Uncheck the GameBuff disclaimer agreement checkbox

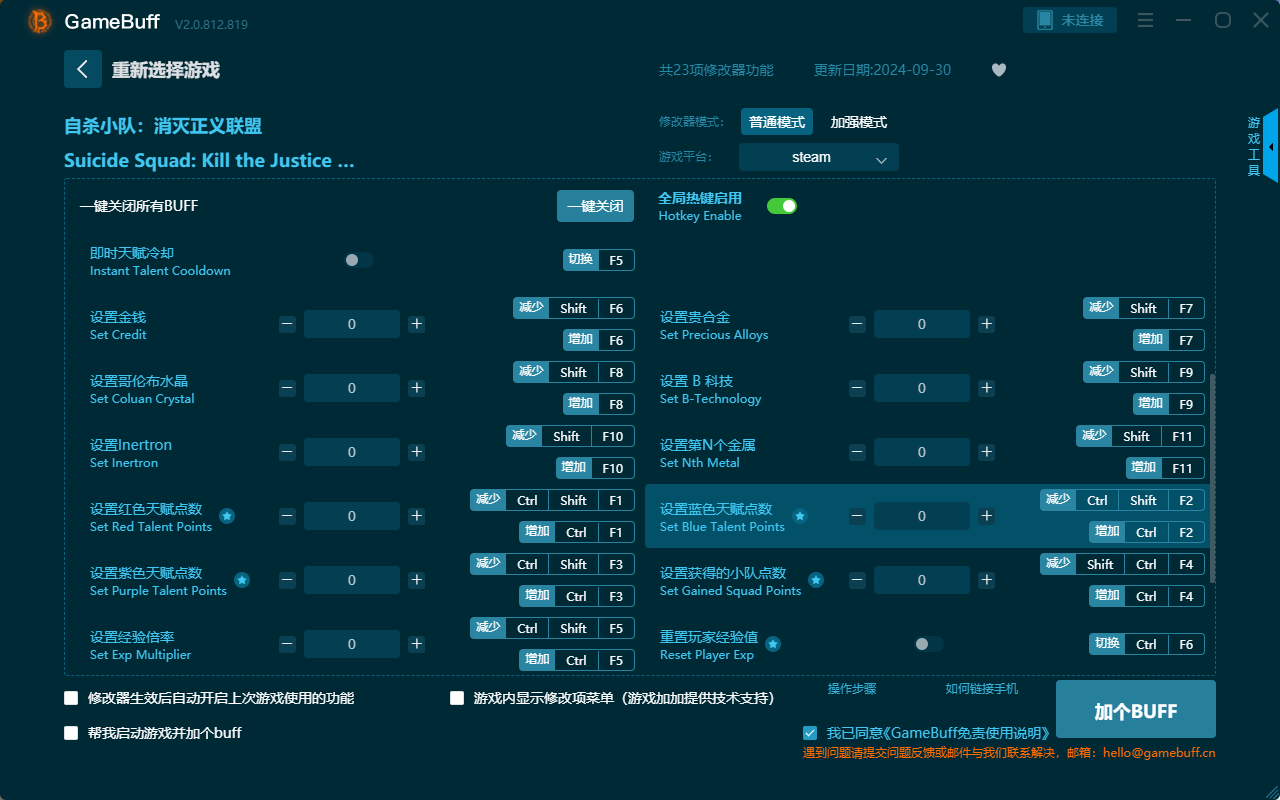click(810, 733)
